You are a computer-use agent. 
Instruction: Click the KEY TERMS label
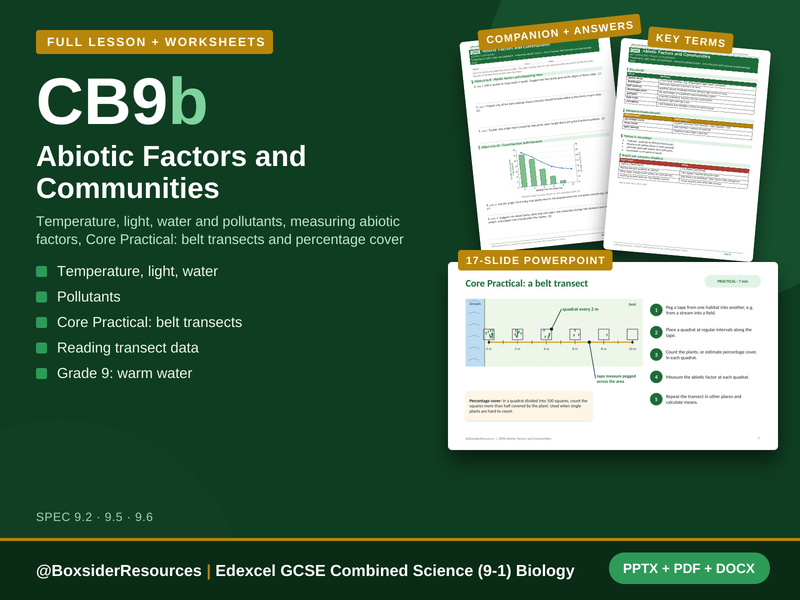690,40
